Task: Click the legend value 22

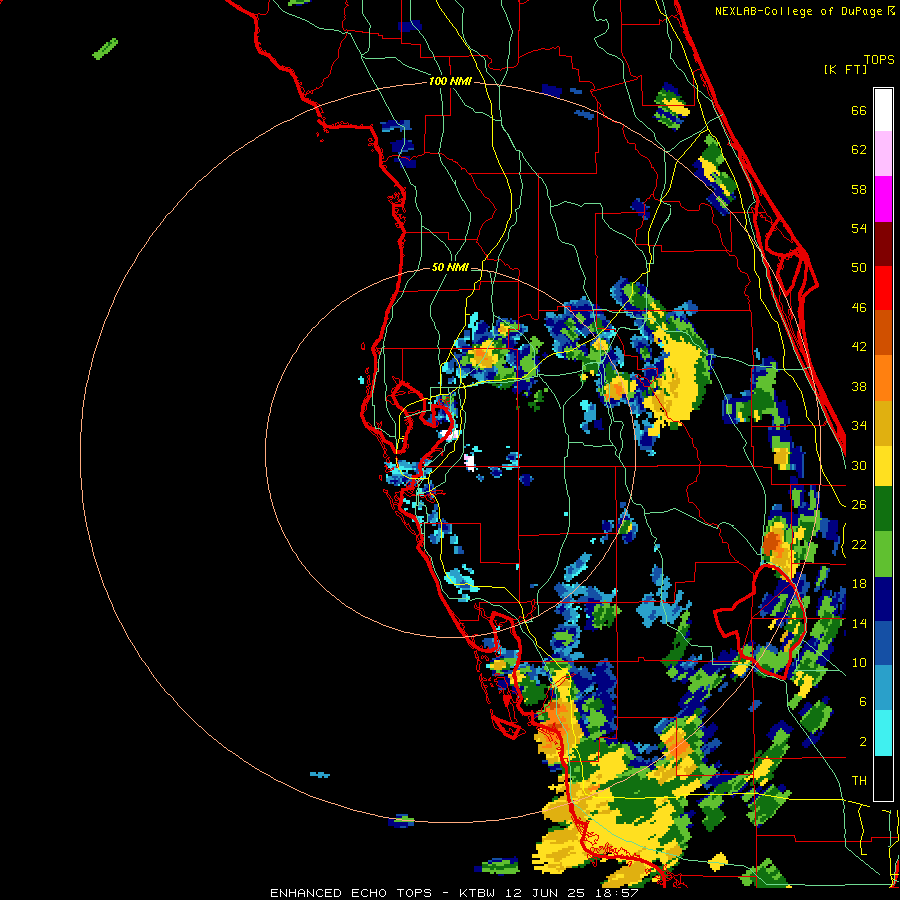Action: point(859,545)
